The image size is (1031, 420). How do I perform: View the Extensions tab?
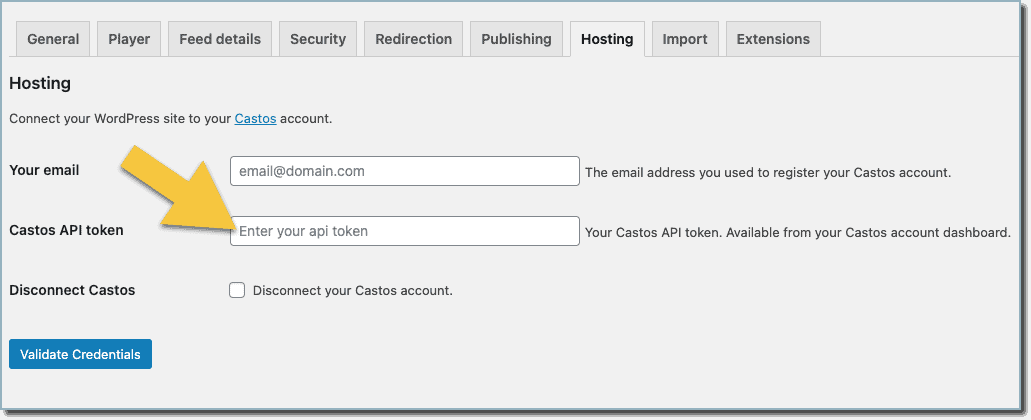coord(773,39)
